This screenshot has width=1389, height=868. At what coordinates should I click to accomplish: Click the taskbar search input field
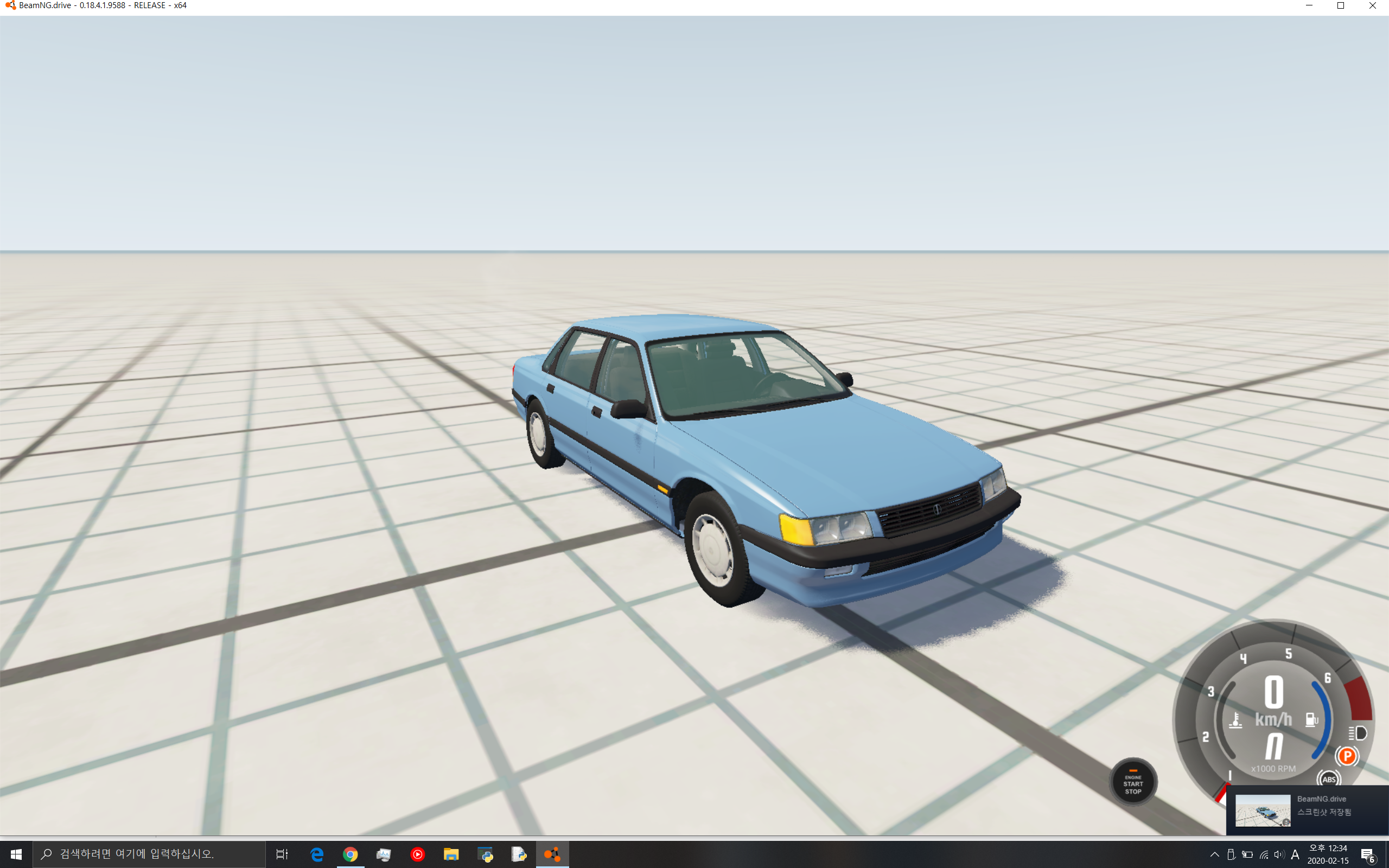pos(149,854)
